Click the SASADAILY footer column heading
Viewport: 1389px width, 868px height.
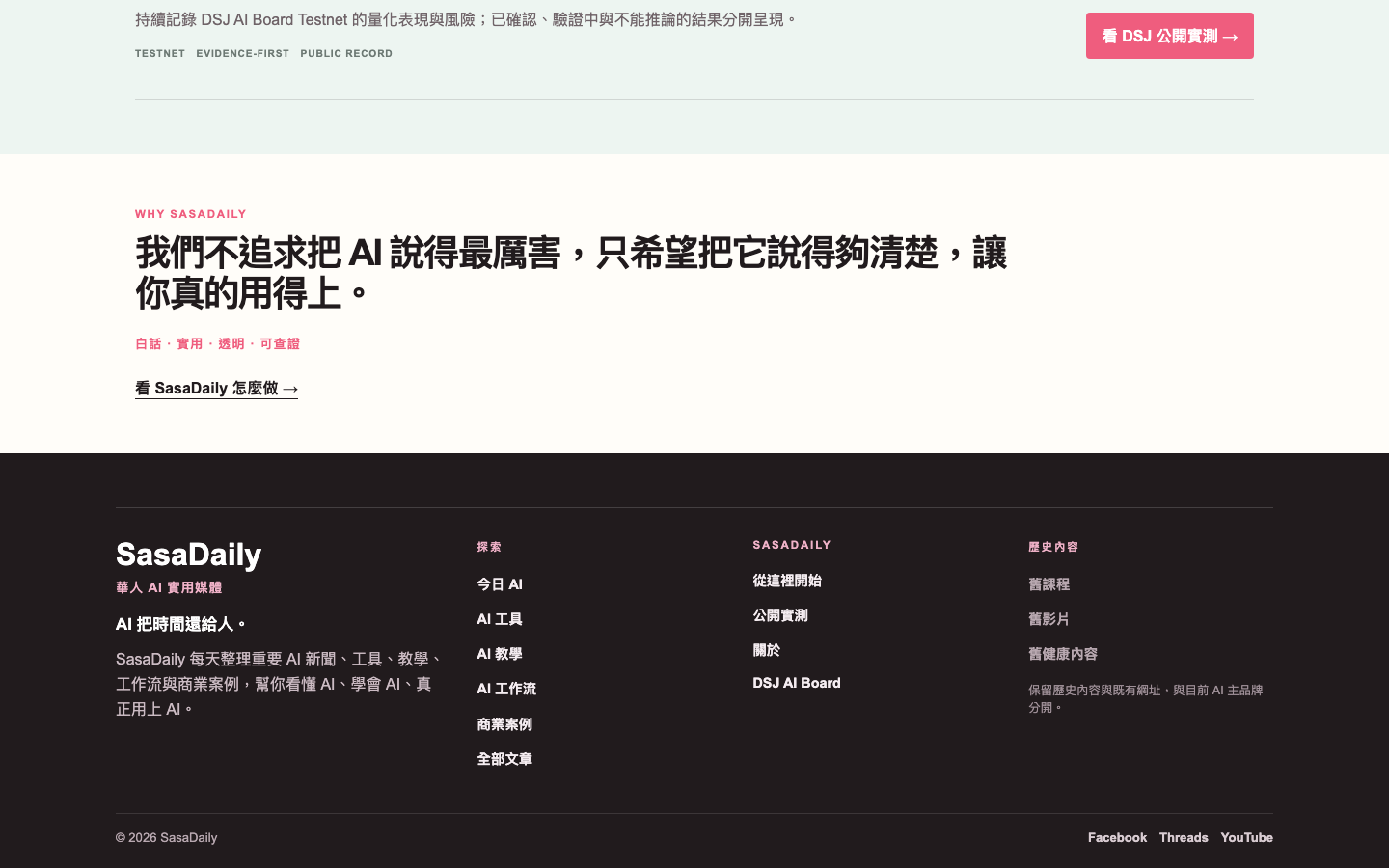(792, 545)
